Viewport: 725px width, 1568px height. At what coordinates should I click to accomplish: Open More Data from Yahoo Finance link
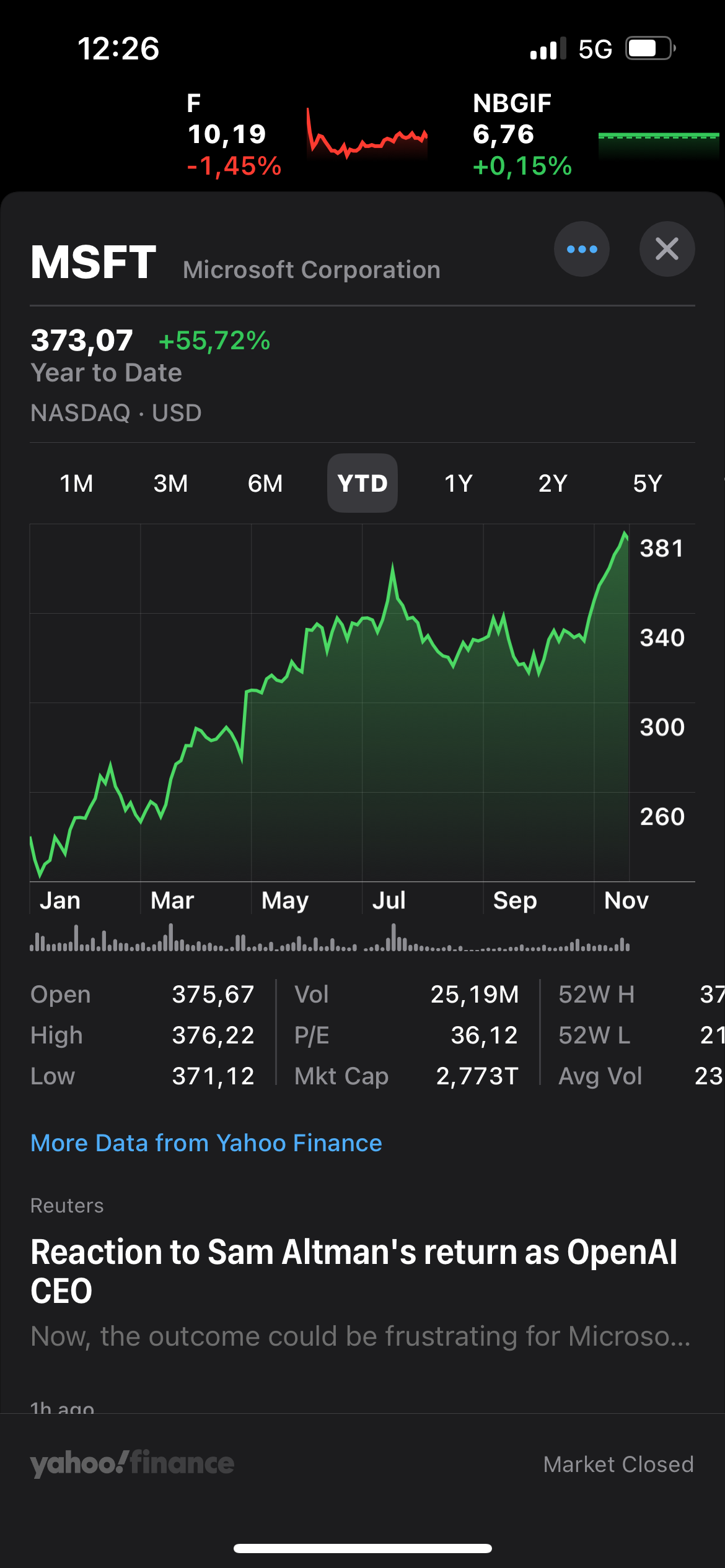(206, 1143)
